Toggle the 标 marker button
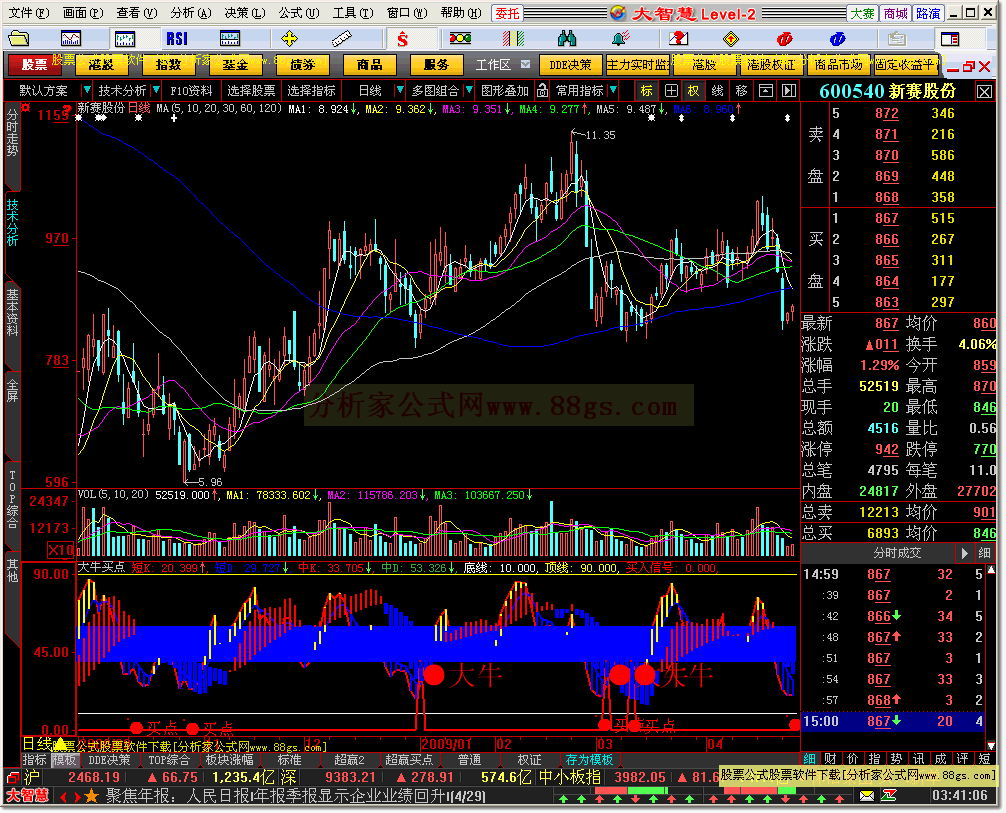Image resolution: width=1006 pixels, height=813 pixels. coord(647,90)
